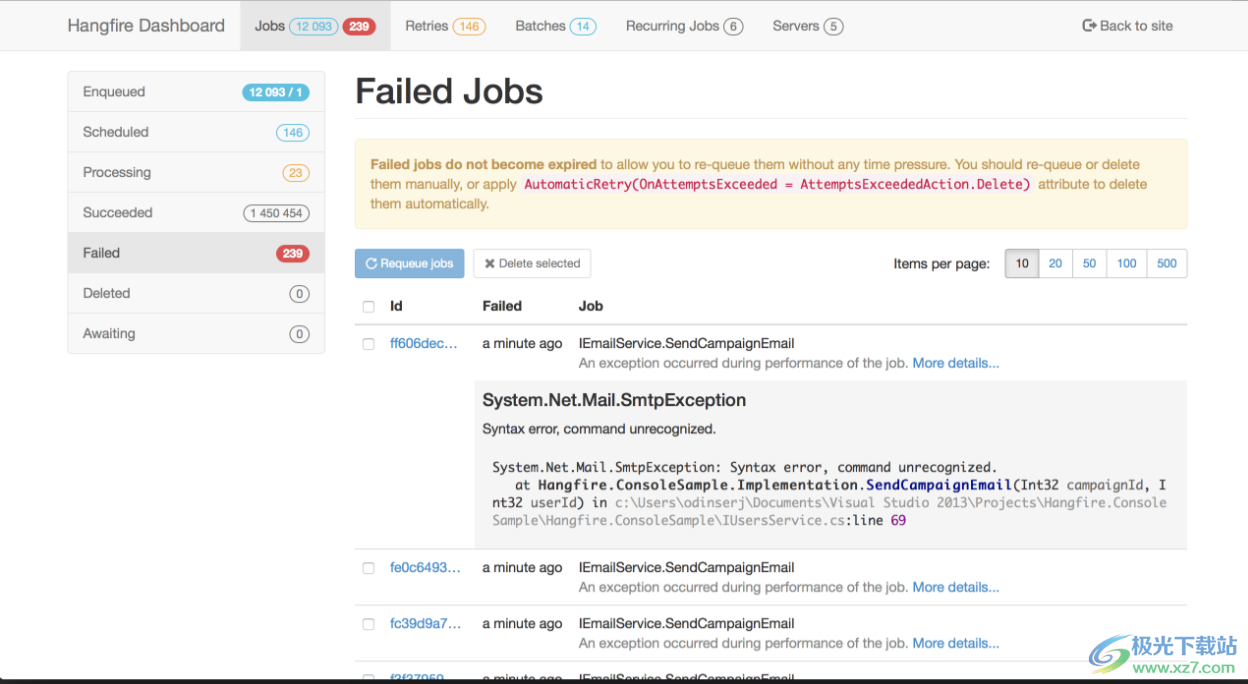The height and width of the screenshot is (684, 1248).
Task: Collapse More details for job ff606dec
Action: coord(955,363)
